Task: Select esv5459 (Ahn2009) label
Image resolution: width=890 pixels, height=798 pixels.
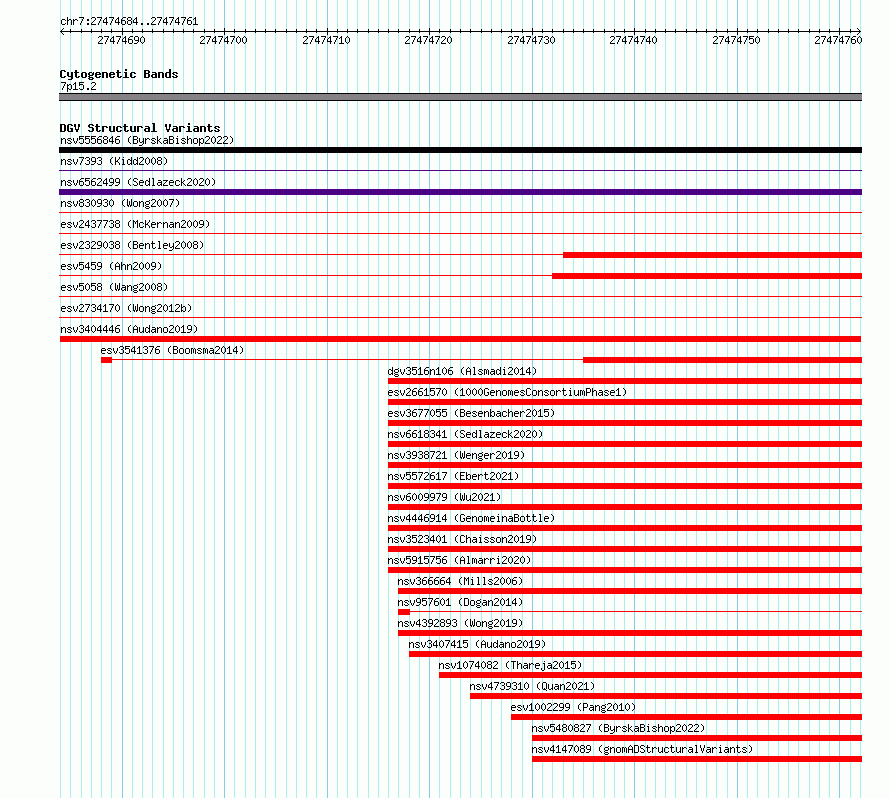Action: 111,266
